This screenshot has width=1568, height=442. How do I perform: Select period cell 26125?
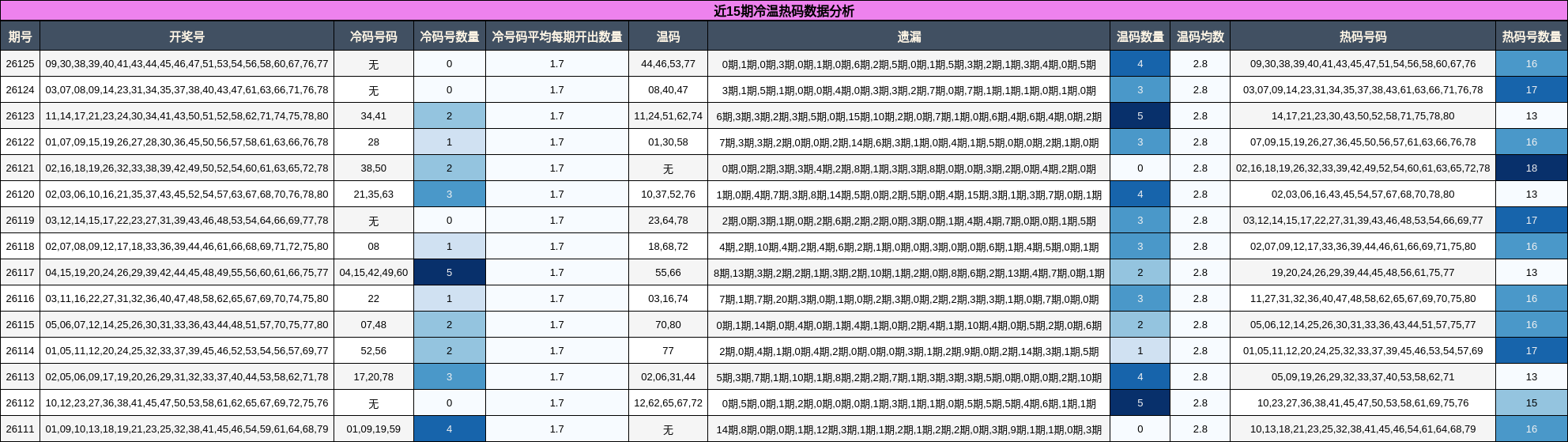(x=20, y=64)
